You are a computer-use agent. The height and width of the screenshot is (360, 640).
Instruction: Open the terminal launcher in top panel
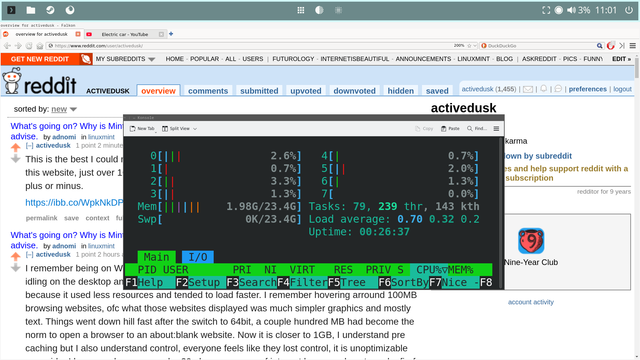pyautogui.click(x=11, y=10)
